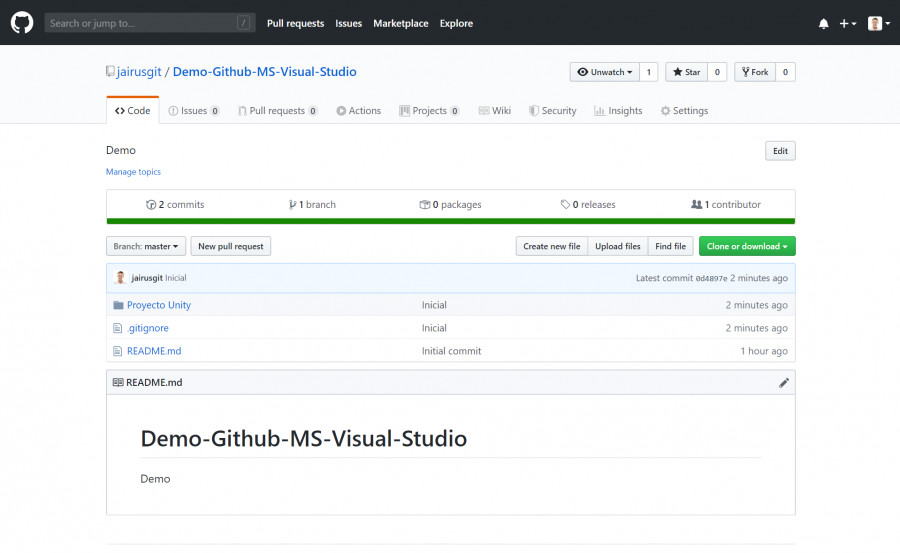Open the Unwatch dropdown

click(x=604, y=72)
